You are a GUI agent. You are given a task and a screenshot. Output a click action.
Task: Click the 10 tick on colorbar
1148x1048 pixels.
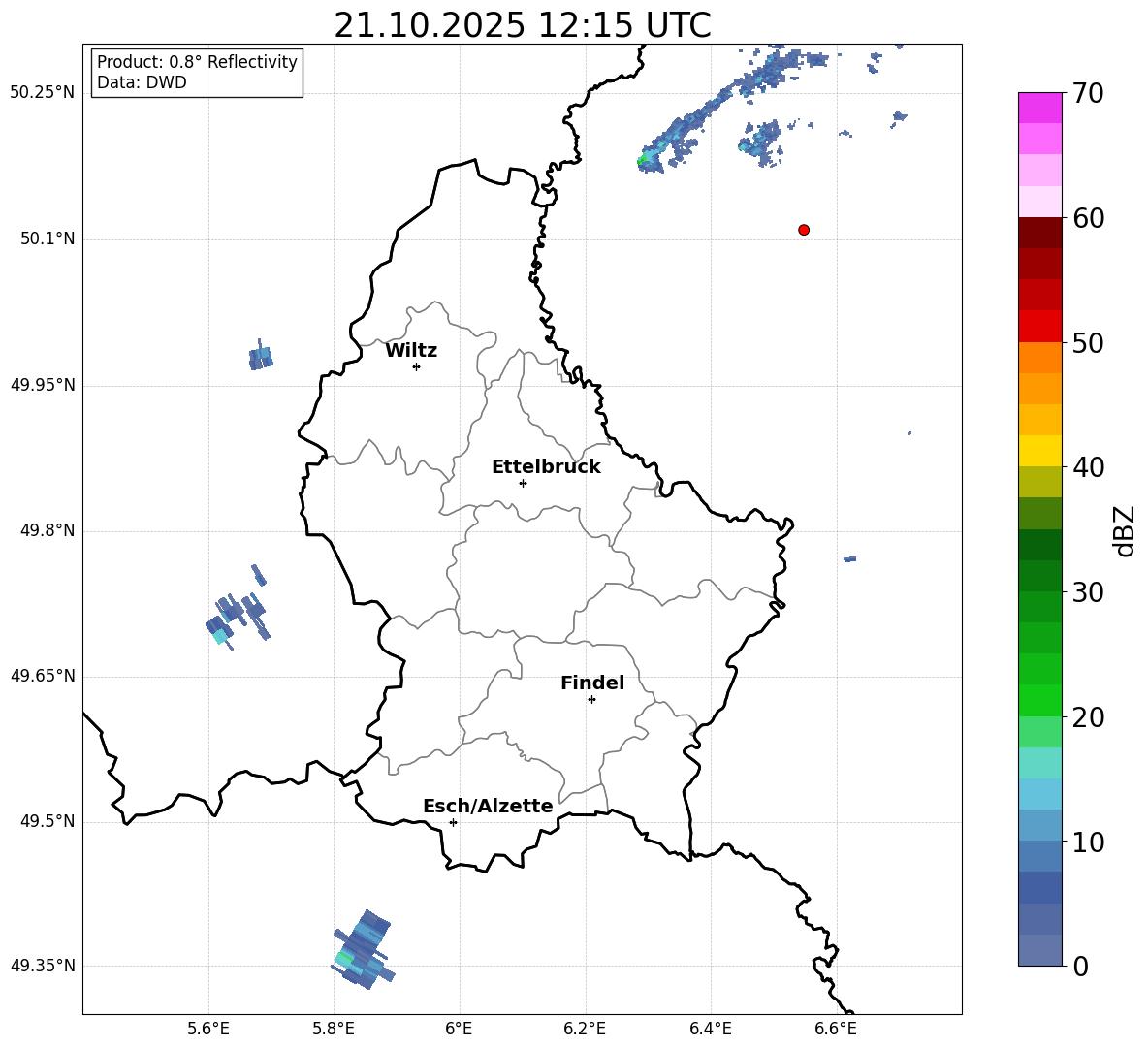coord(1088,842)
